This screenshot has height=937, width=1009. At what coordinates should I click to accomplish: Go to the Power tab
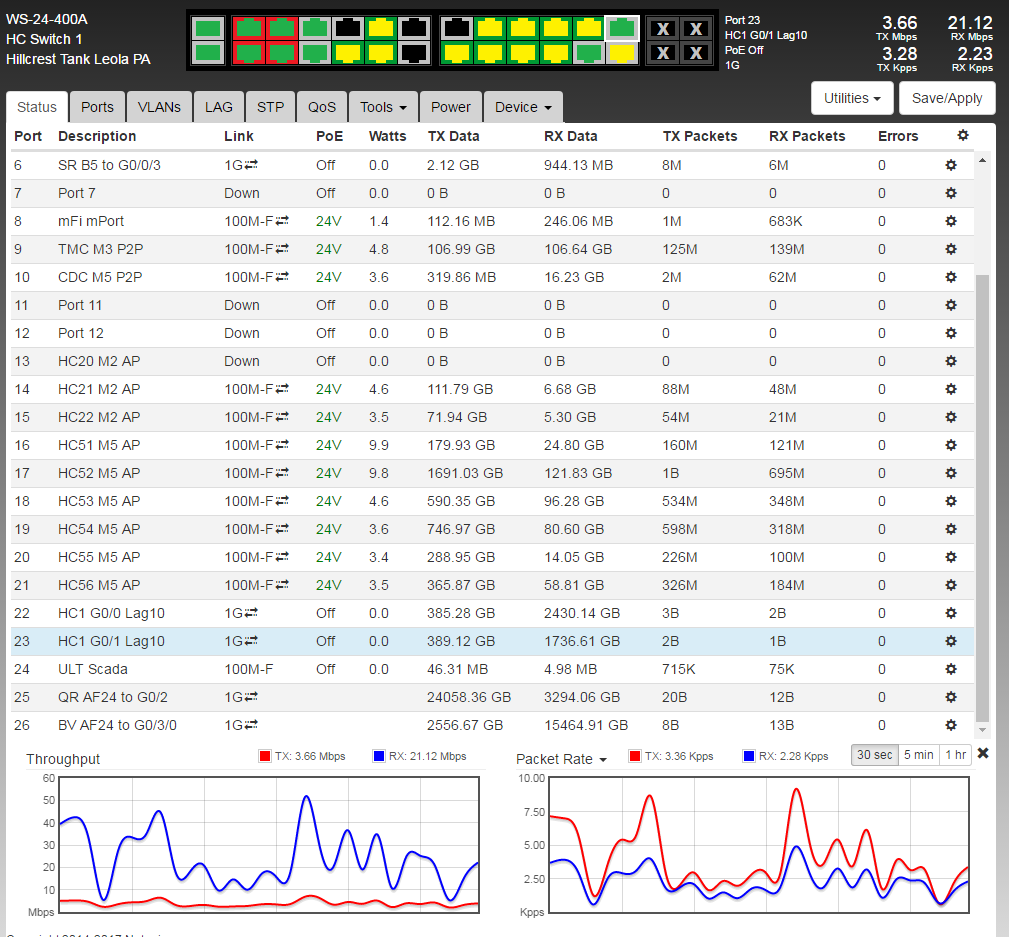451,107
